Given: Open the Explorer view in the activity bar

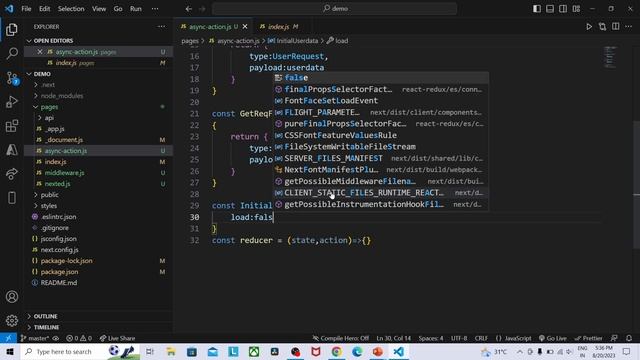Looking at the screenshot, I should point(12,29).
